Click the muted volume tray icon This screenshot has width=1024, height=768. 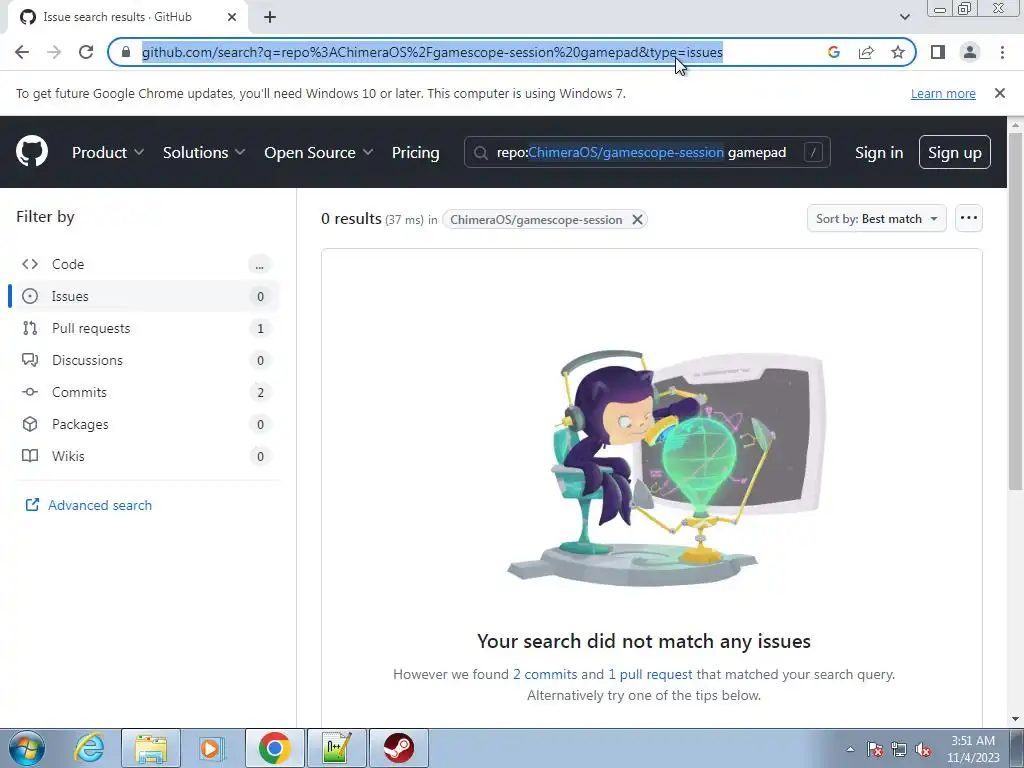[923, 750]
